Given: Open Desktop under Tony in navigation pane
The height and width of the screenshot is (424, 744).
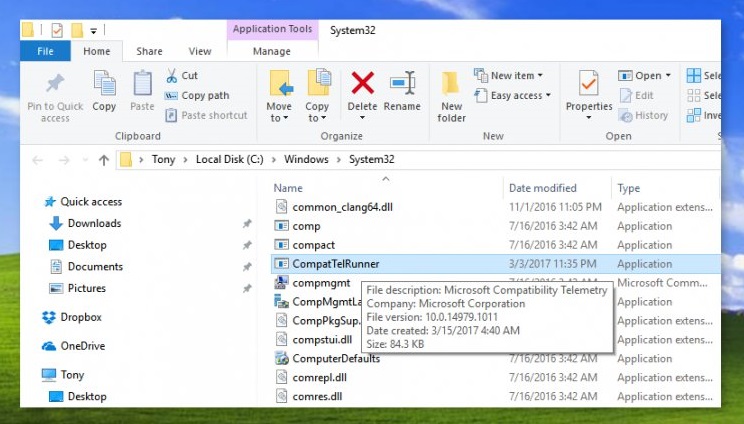Looking at the screenshot, I should click(x=87, y=396).
